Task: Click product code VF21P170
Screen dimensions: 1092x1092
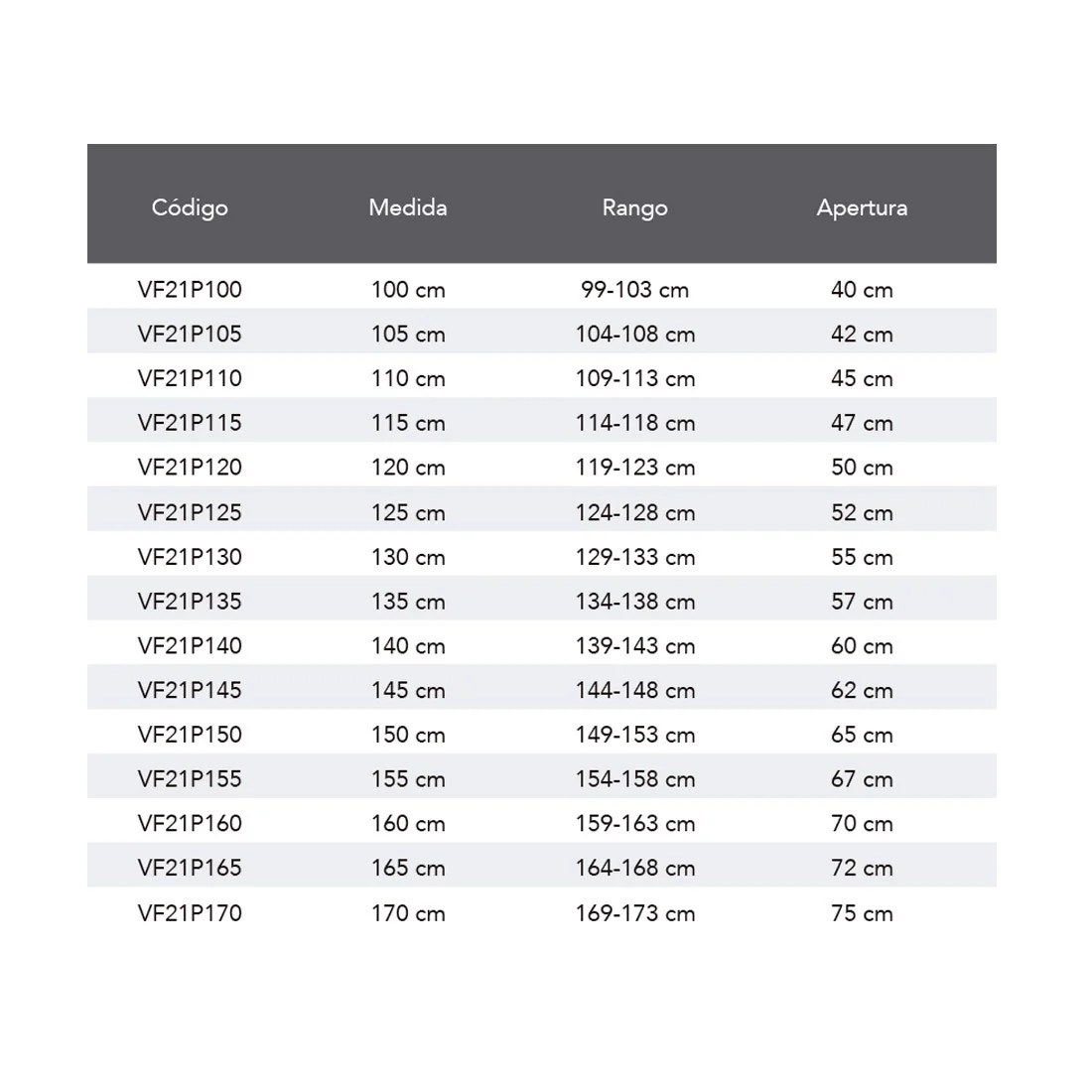Action: tap(190, 913)
